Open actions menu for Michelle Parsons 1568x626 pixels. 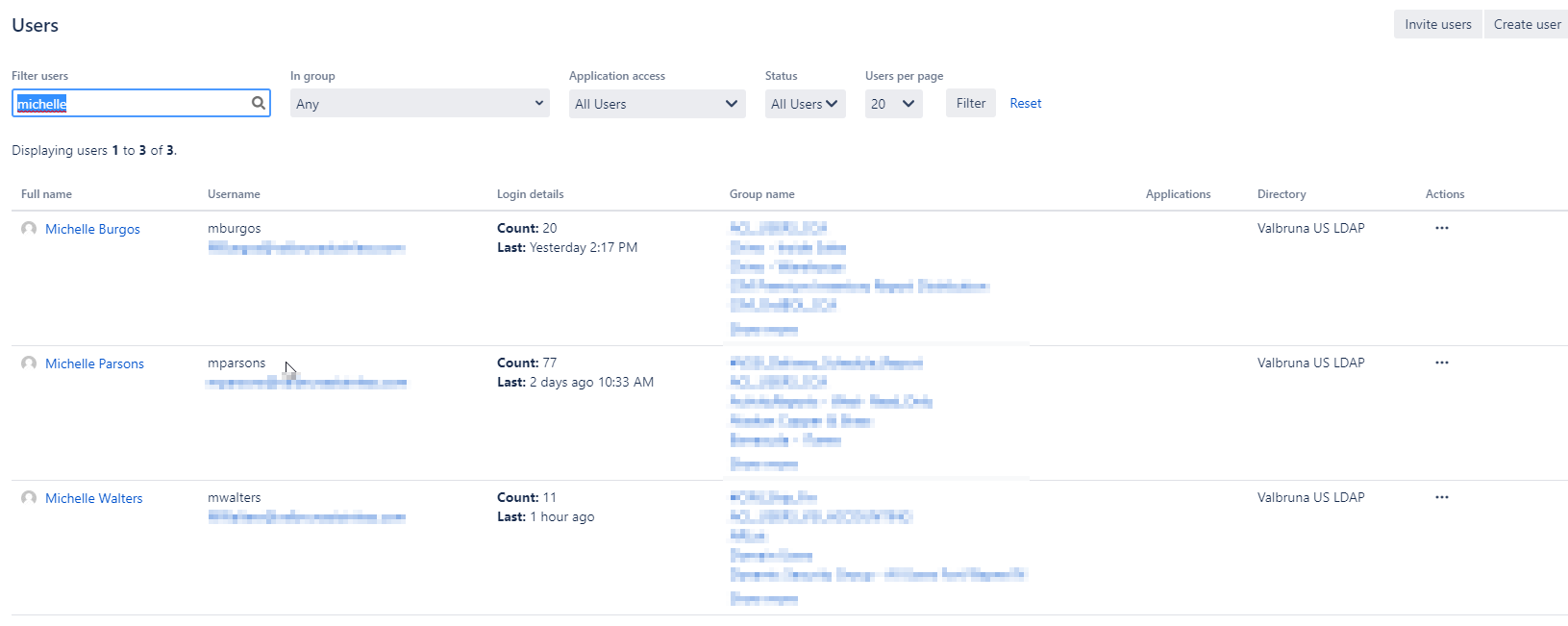pyautogui.click(x=1442, y=363)
